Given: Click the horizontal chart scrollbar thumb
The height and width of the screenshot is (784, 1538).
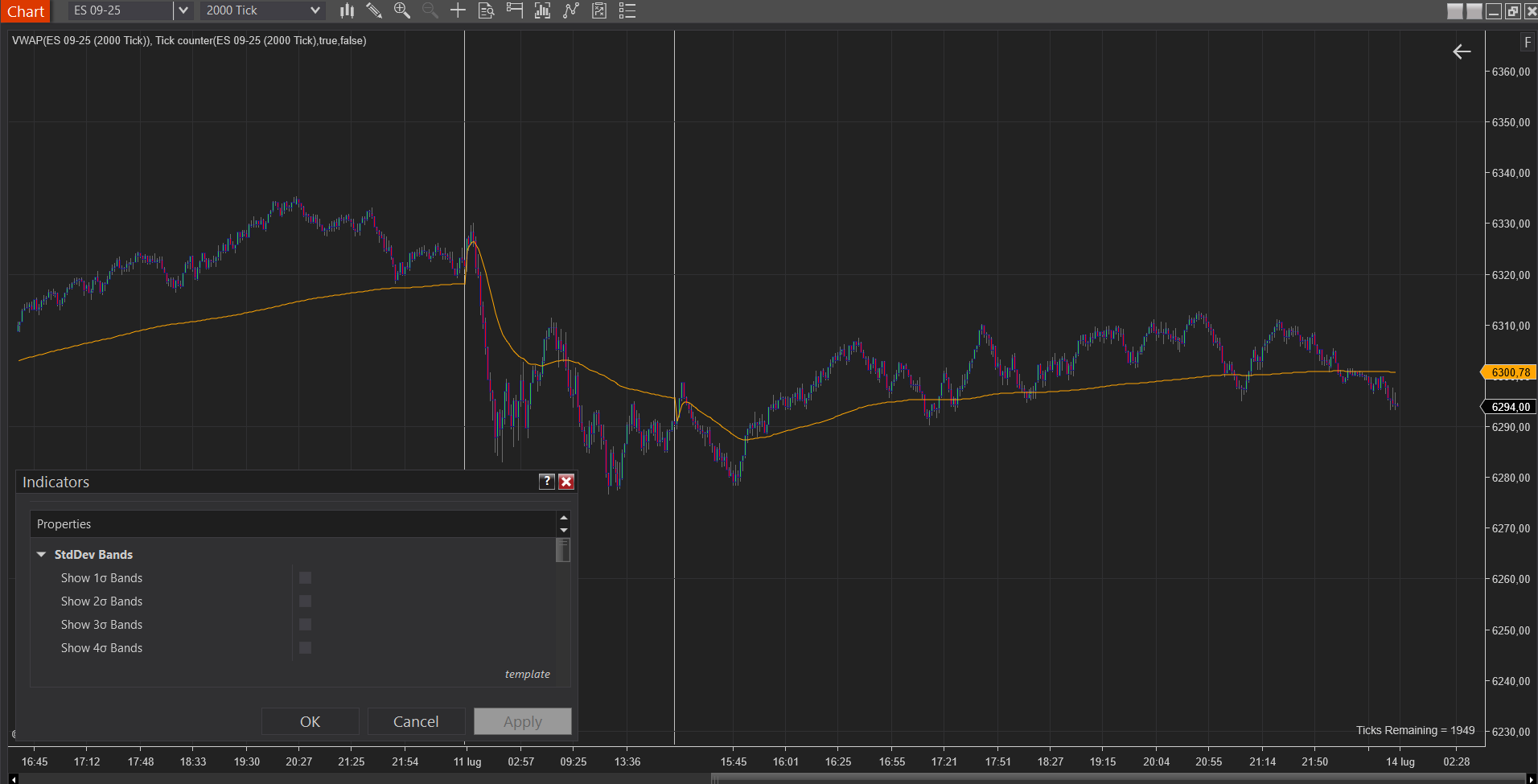Looking at the screenshot, I should (1119, 778).
